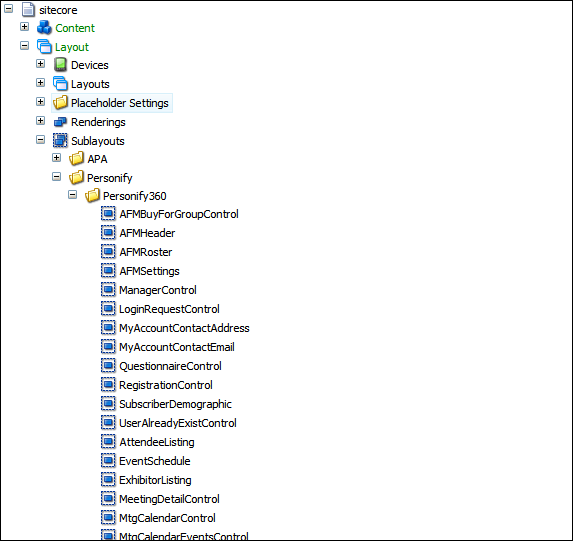Select the ManagerControl item
The width and height of the screenshot is (573, 541).
158,290
